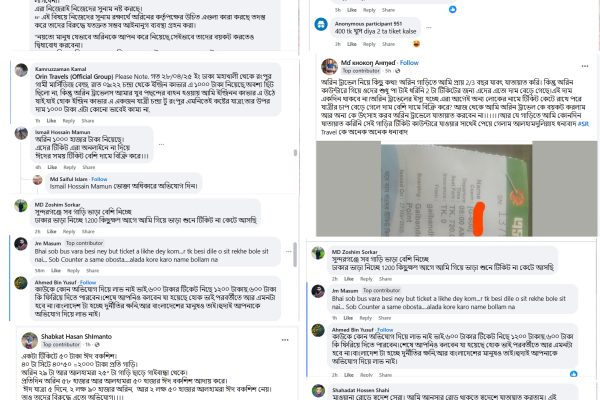Open the three-dot menu on the Md Khokon Ahmed post
The height and width of the screenshot is (400, 600).
coord(585,66)
